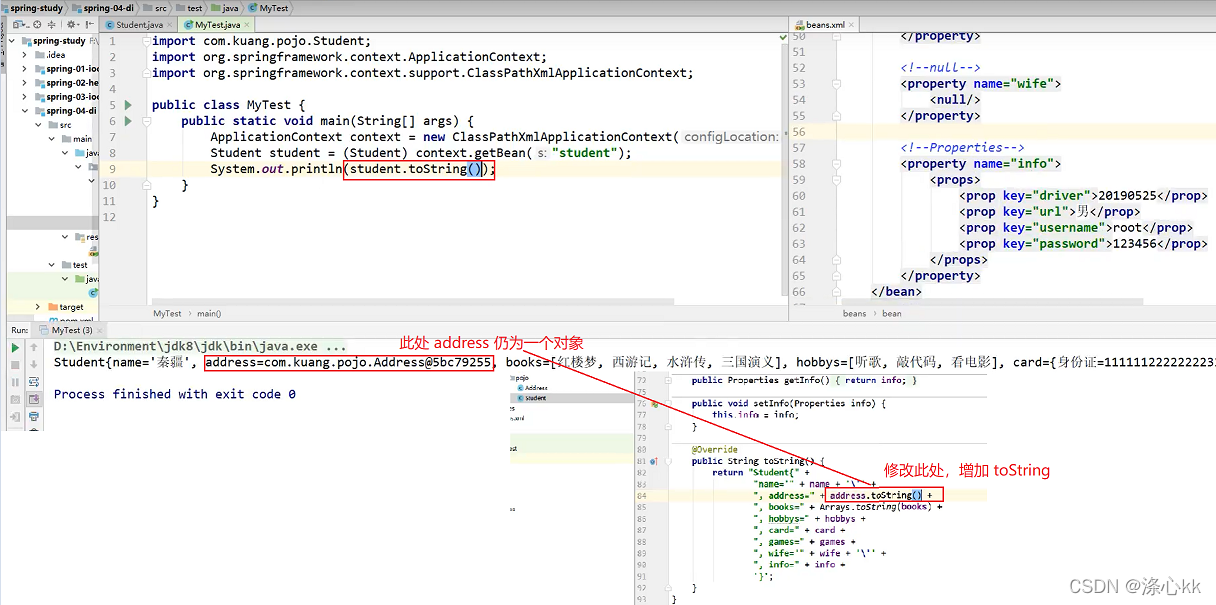Run main method gutter arrow line 6
1216x605 pixels.
128,121
